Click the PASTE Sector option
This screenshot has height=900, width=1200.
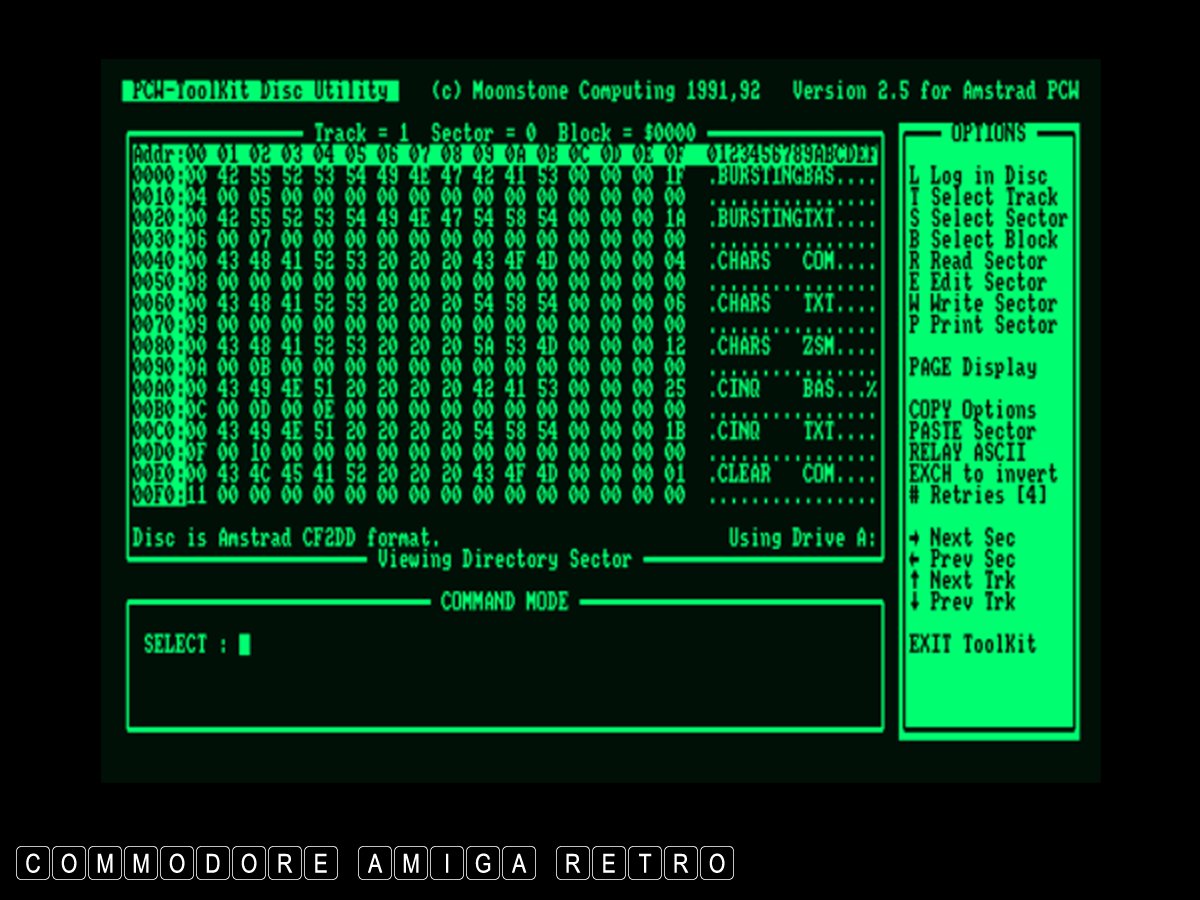click(x=972, y=431)
